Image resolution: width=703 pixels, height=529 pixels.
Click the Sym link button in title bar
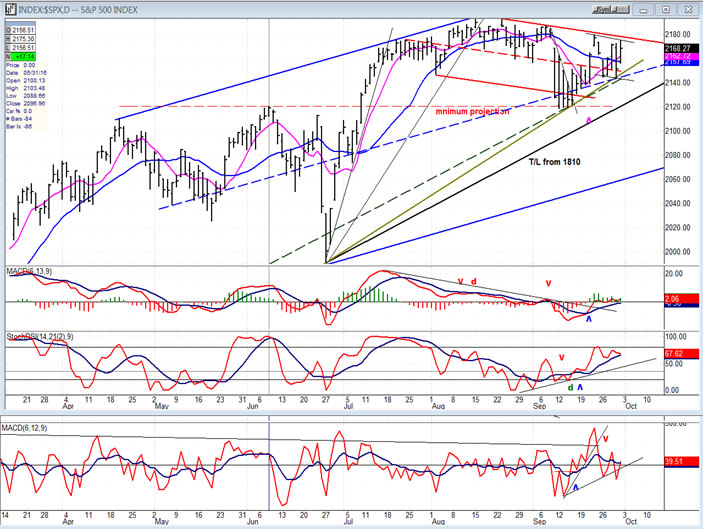[x=602, y=9]
